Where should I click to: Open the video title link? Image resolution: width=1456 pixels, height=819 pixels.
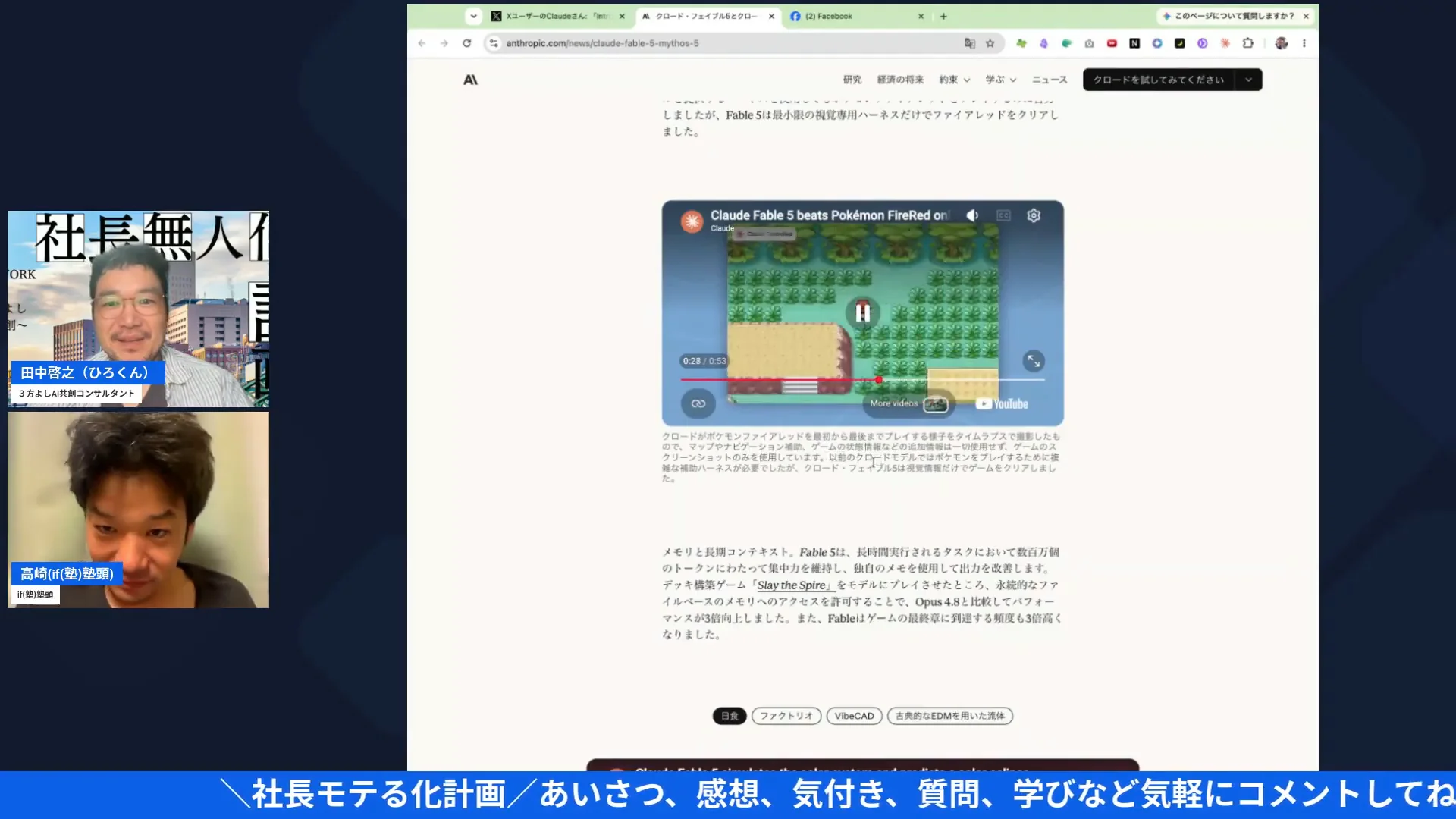point(830,215)
